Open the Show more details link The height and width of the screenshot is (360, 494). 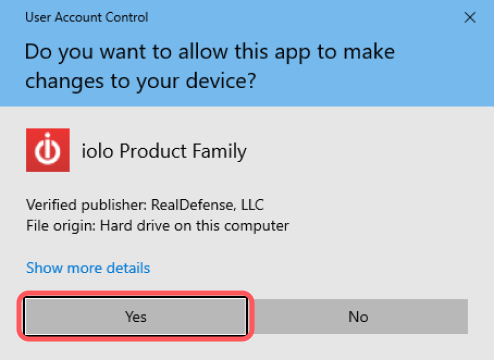(88, 268)
